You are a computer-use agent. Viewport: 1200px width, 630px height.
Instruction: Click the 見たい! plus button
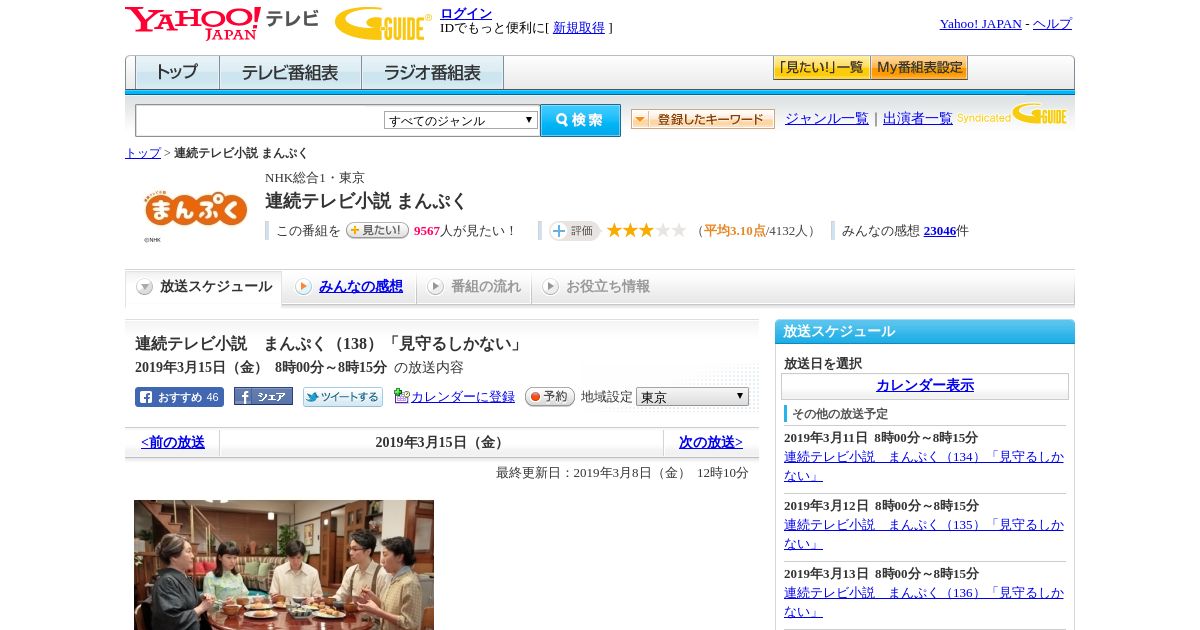click(x=377, y=230)
